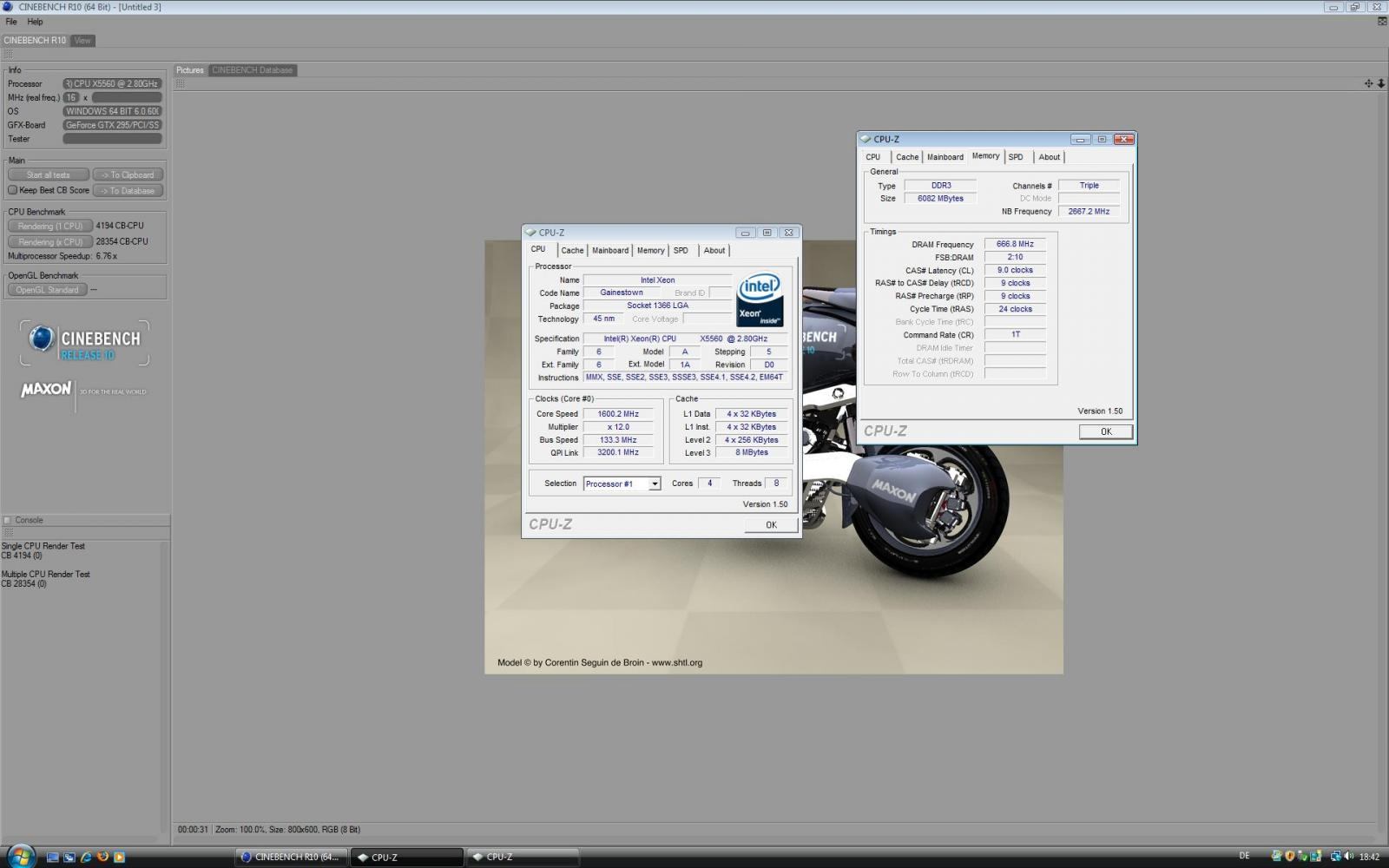The image size is (1389, 868).
Task: Open the Processor #1 selection dropdown
Action: point(655,484)
